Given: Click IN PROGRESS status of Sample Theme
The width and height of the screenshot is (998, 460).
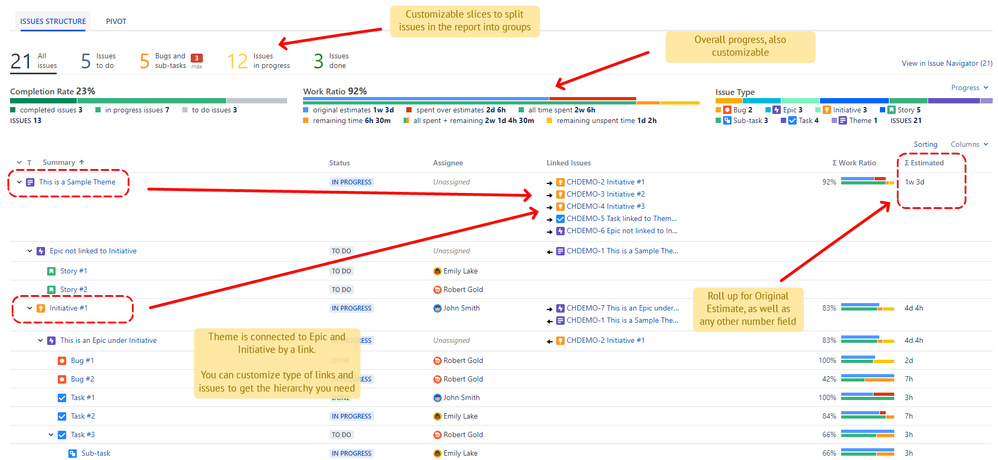Looking at the screenshot, I should pos(351,182).
